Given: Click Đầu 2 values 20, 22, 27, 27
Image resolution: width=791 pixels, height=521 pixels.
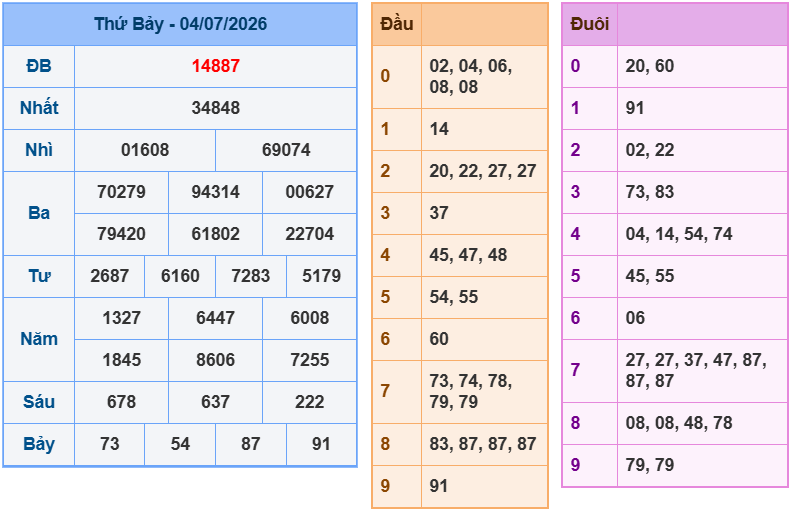Looking at the screenshot, I should [x=483, y=171].
